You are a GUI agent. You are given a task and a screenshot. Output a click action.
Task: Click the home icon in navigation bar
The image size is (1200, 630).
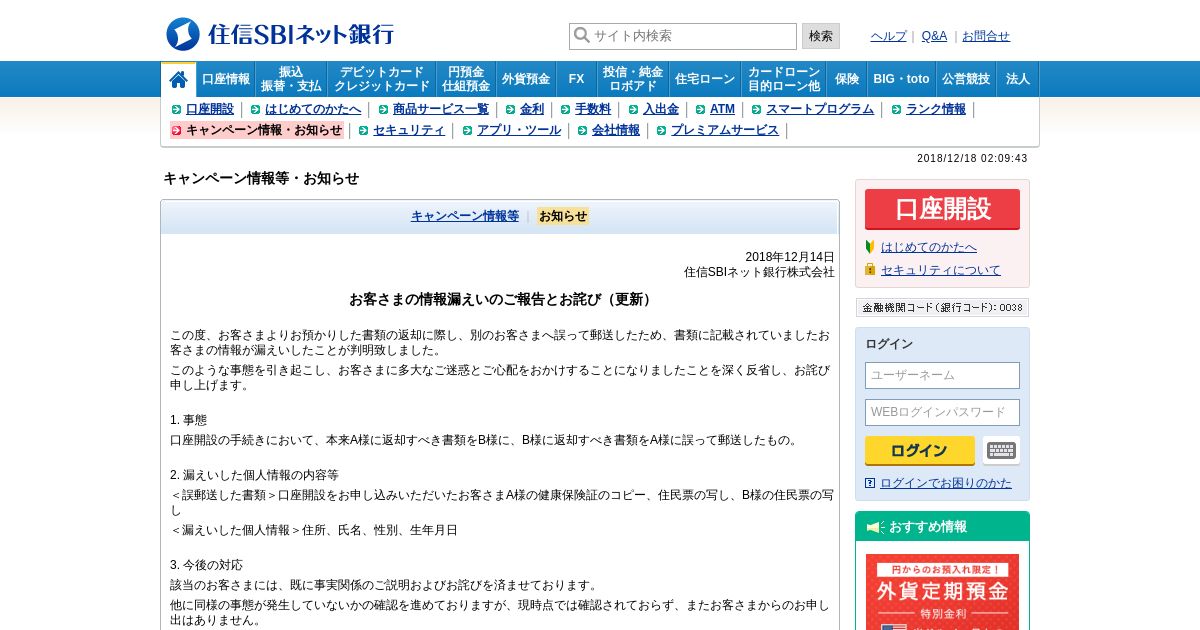click(178, 79)
